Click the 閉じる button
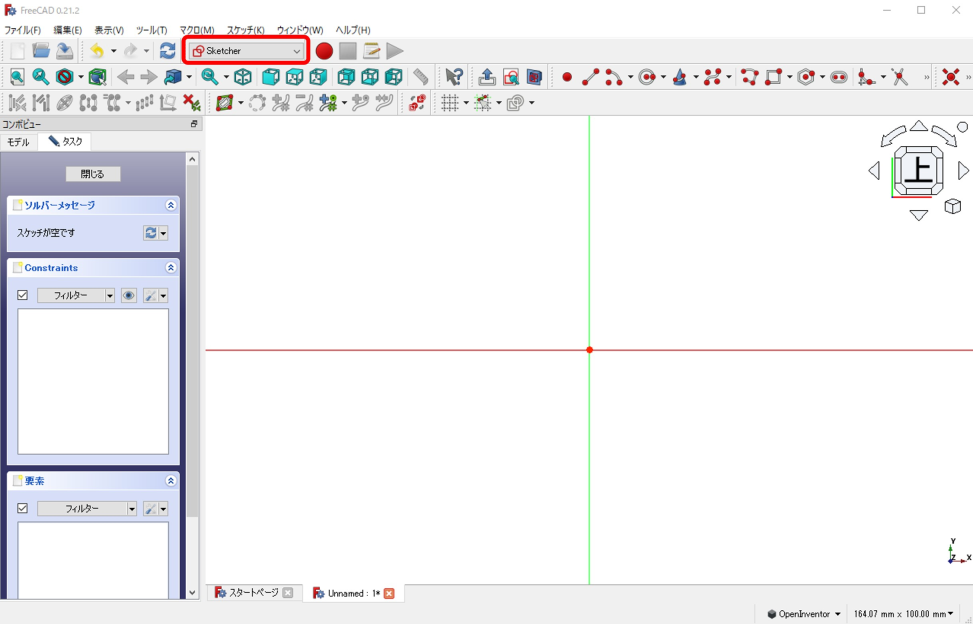973x624 pixels. [92, 174]
